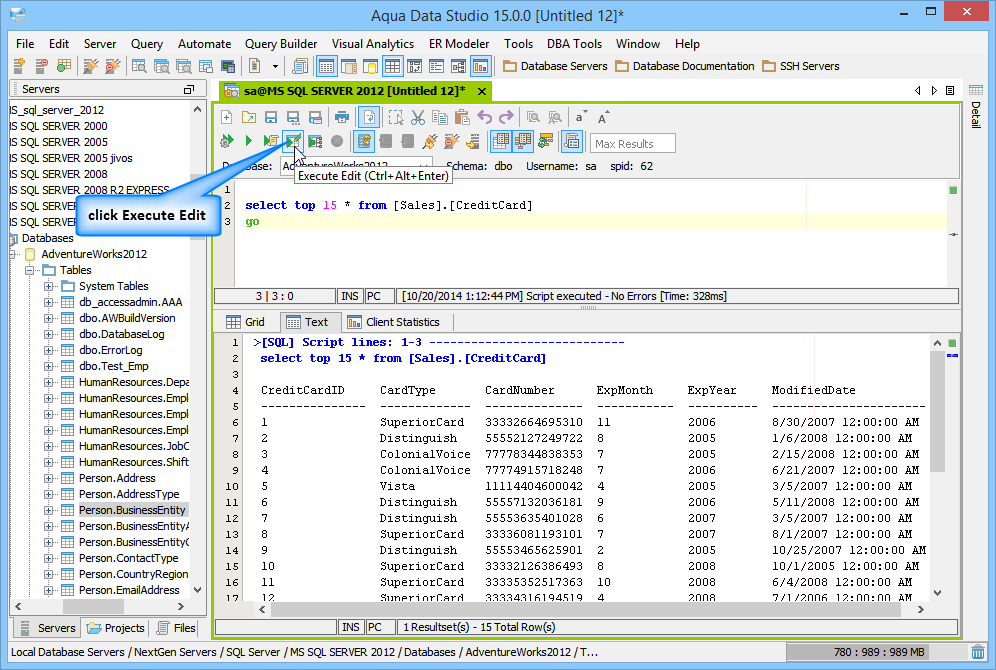The width and height of the screenshot is (996, 670).
Task: Click the Find magnifier icon in editor toolbar
Action: (533, 117)
